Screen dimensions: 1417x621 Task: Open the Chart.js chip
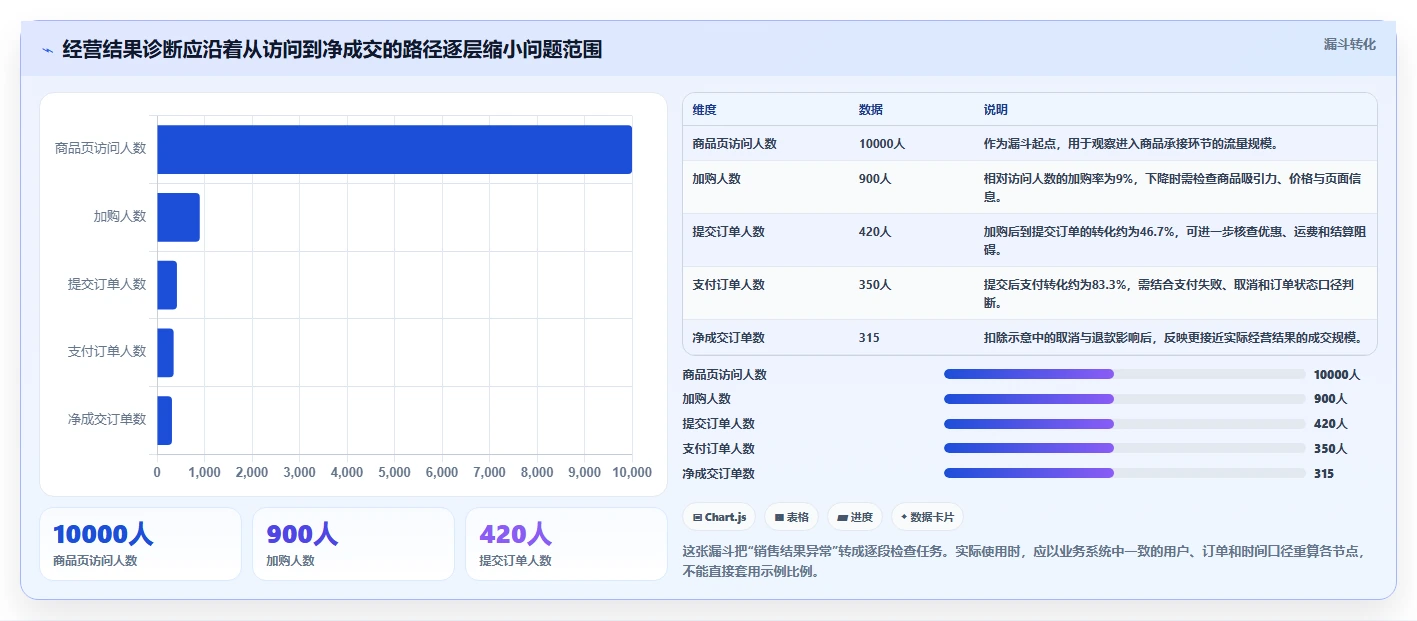[x=720, y=517]
